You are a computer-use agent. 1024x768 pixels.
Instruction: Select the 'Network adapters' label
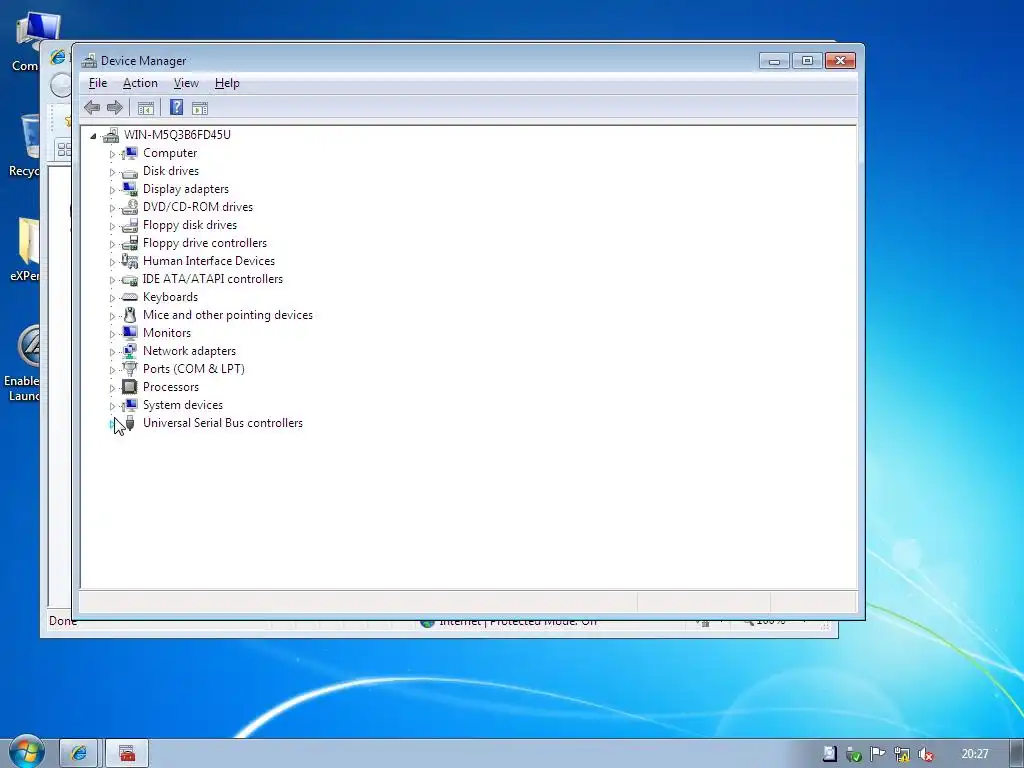click(x=189, y=351)
